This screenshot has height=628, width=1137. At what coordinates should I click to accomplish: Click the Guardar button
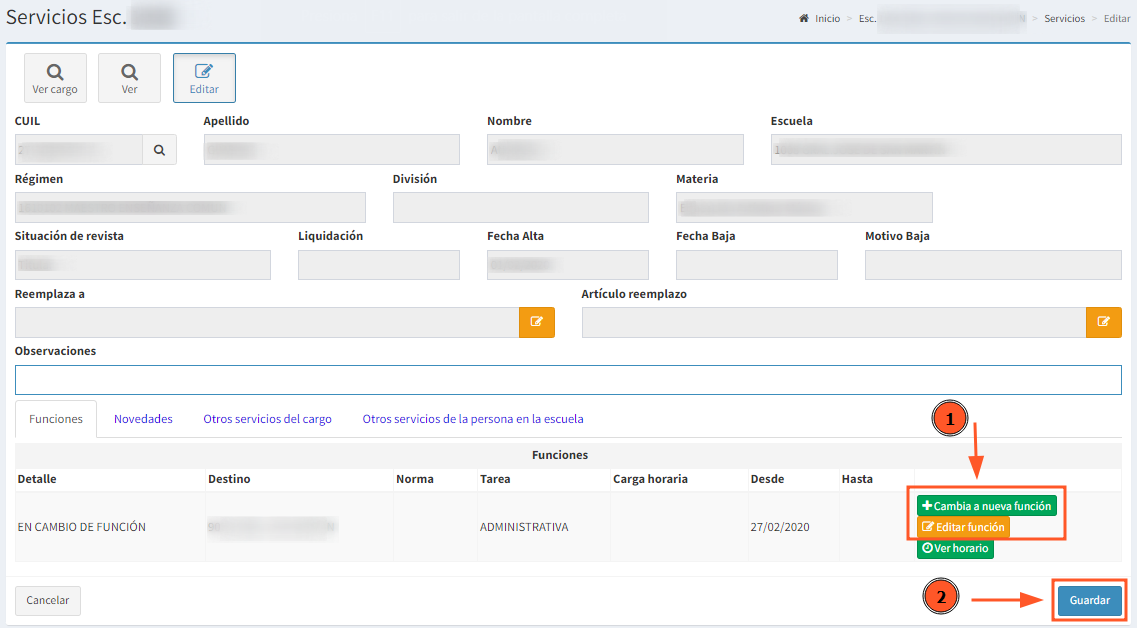pyautogui.click(x=1089, y=600)
